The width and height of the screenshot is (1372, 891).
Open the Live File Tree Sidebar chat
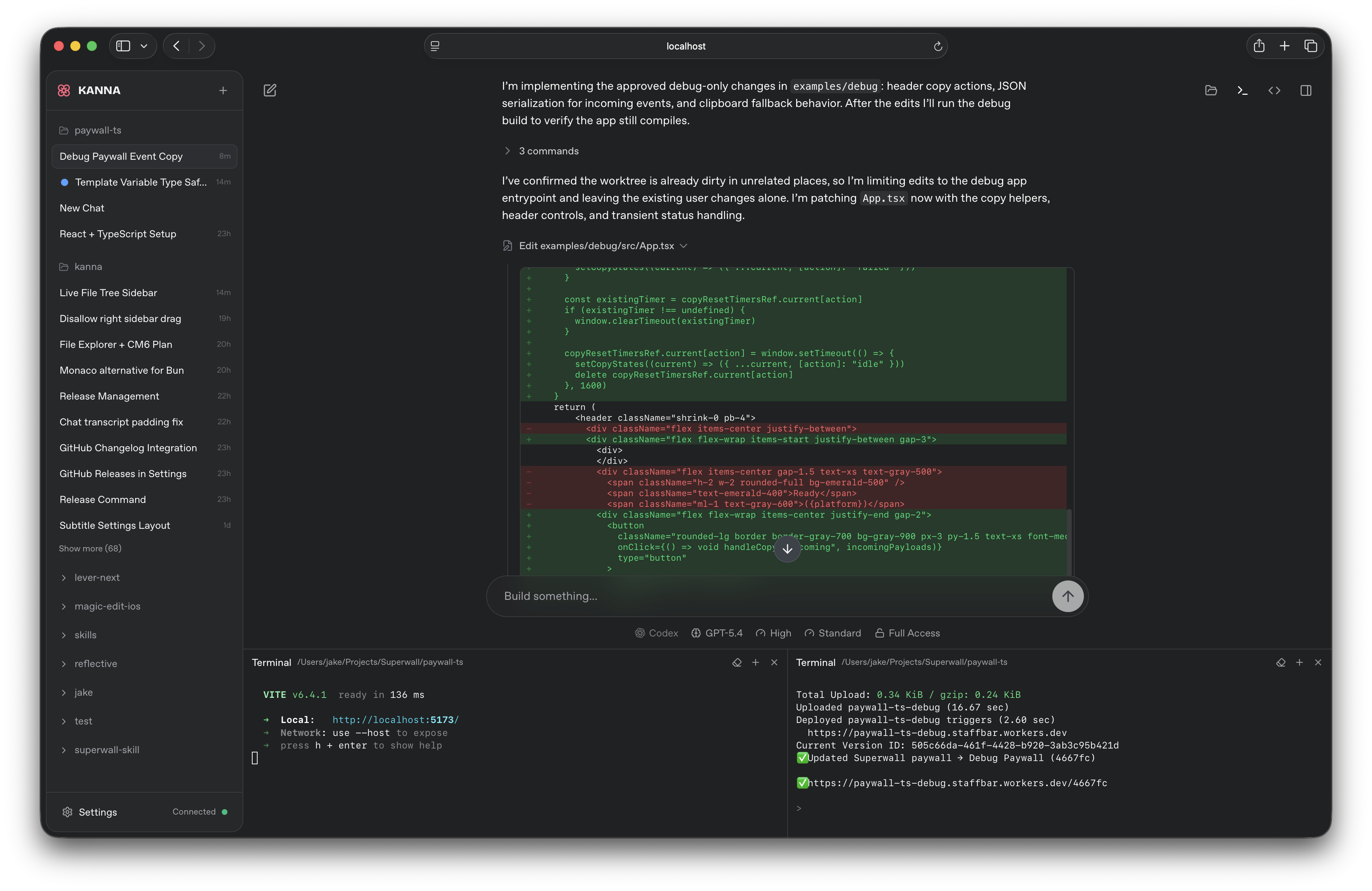[108, 293]
